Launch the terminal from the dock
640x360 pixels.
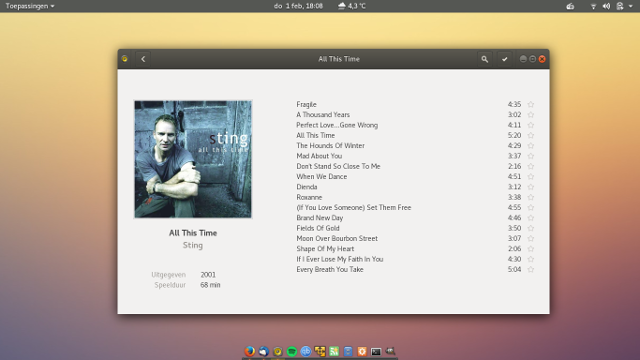coord(376,351)
